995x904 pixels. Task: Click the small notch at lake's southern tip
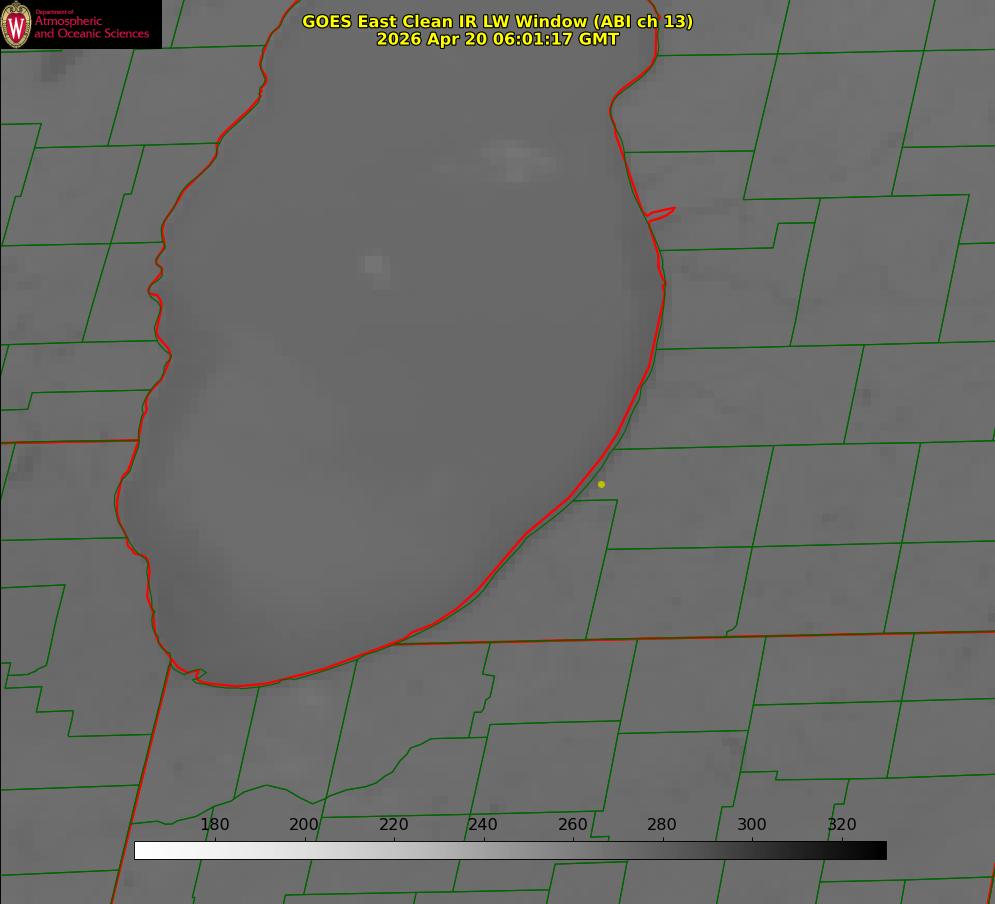tap(198, 674)
